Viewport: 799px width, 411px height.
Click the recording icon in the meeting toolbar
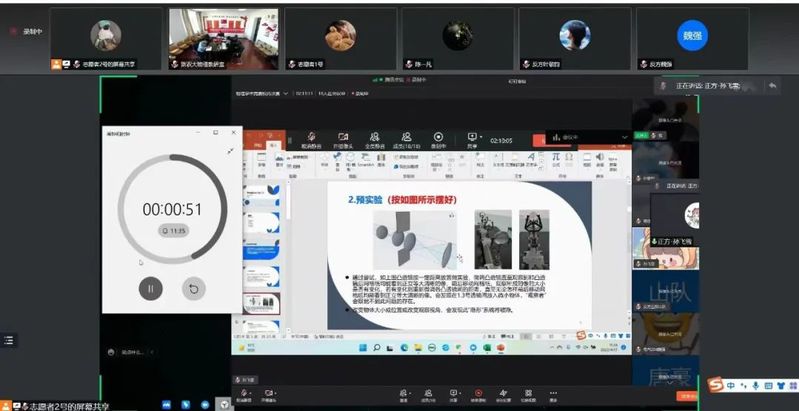tap(438, 138)
